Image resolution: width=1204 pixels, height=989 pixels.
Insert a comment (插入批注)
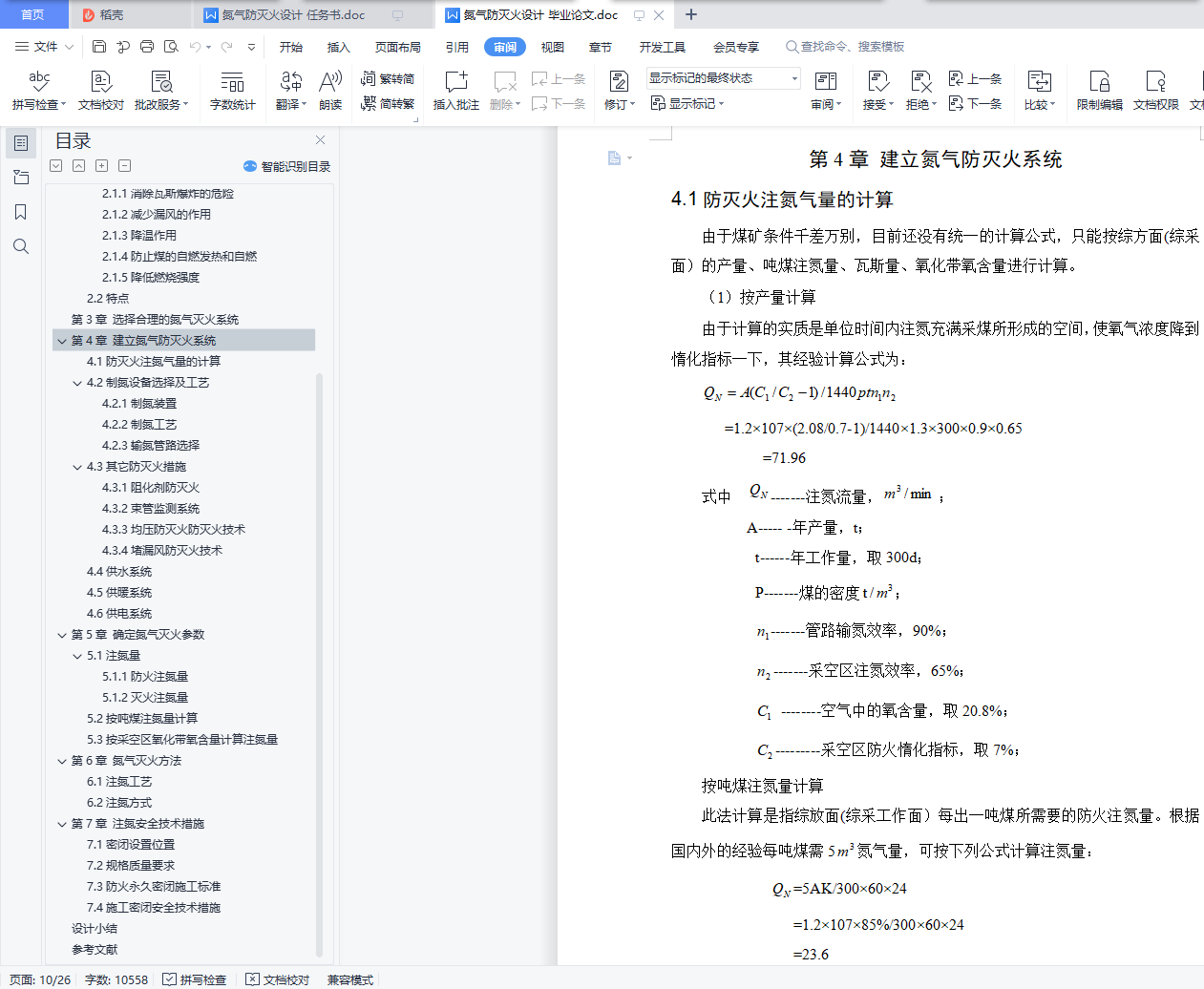pyautogui.click(x=456, y=91)
